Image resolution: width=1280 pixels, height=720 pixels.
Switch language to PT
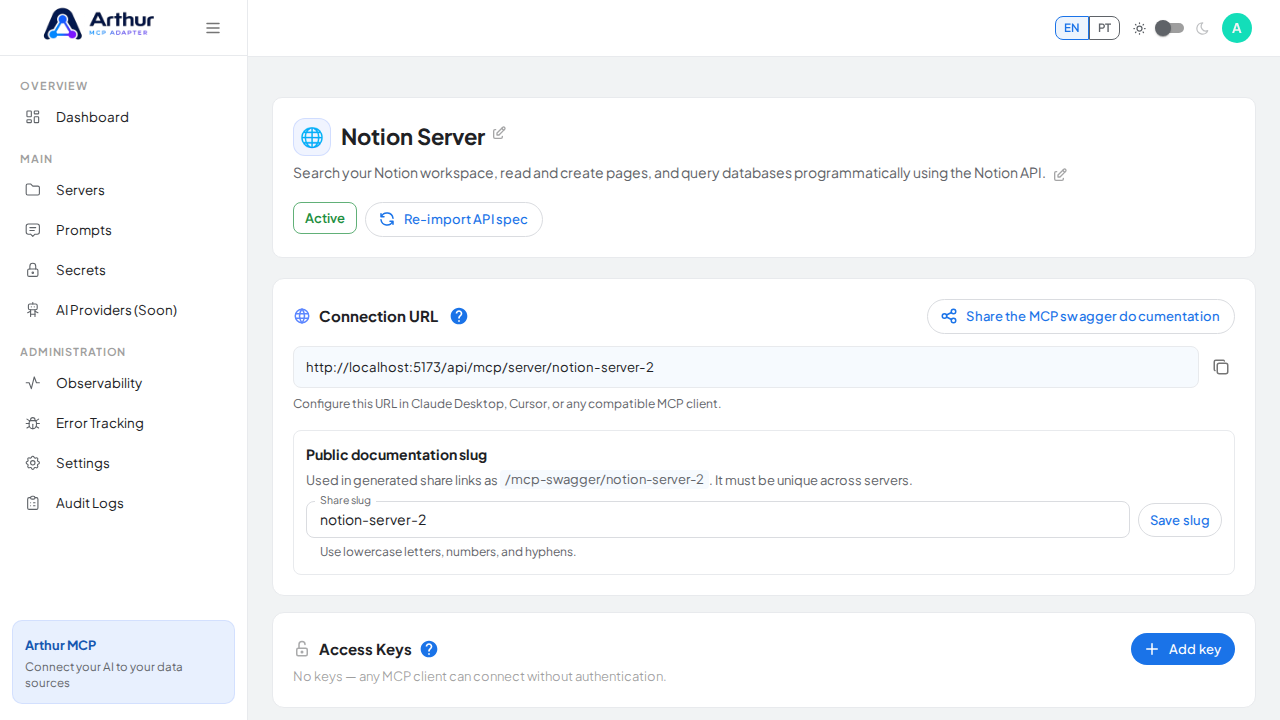pos(1104,28)
